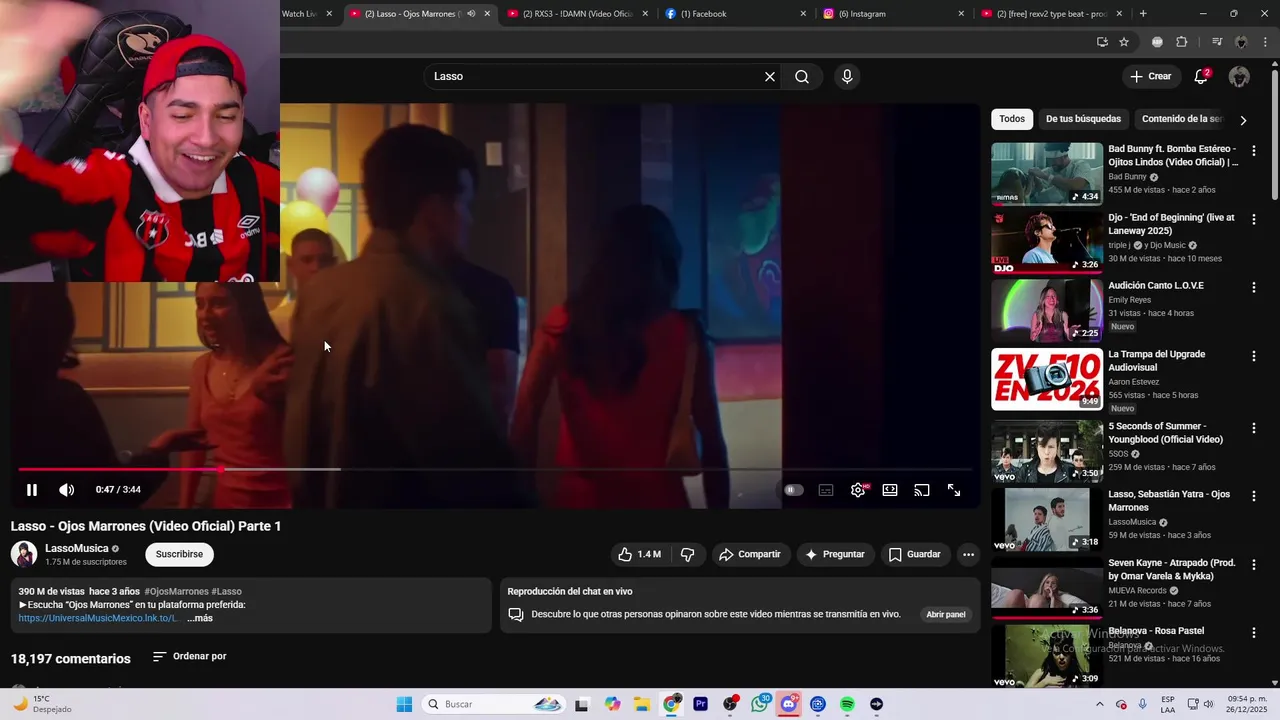The height and width of the screenshot is (720, 1280).
Task: Open Spotify from the taskbar
Action: [847, 704]
